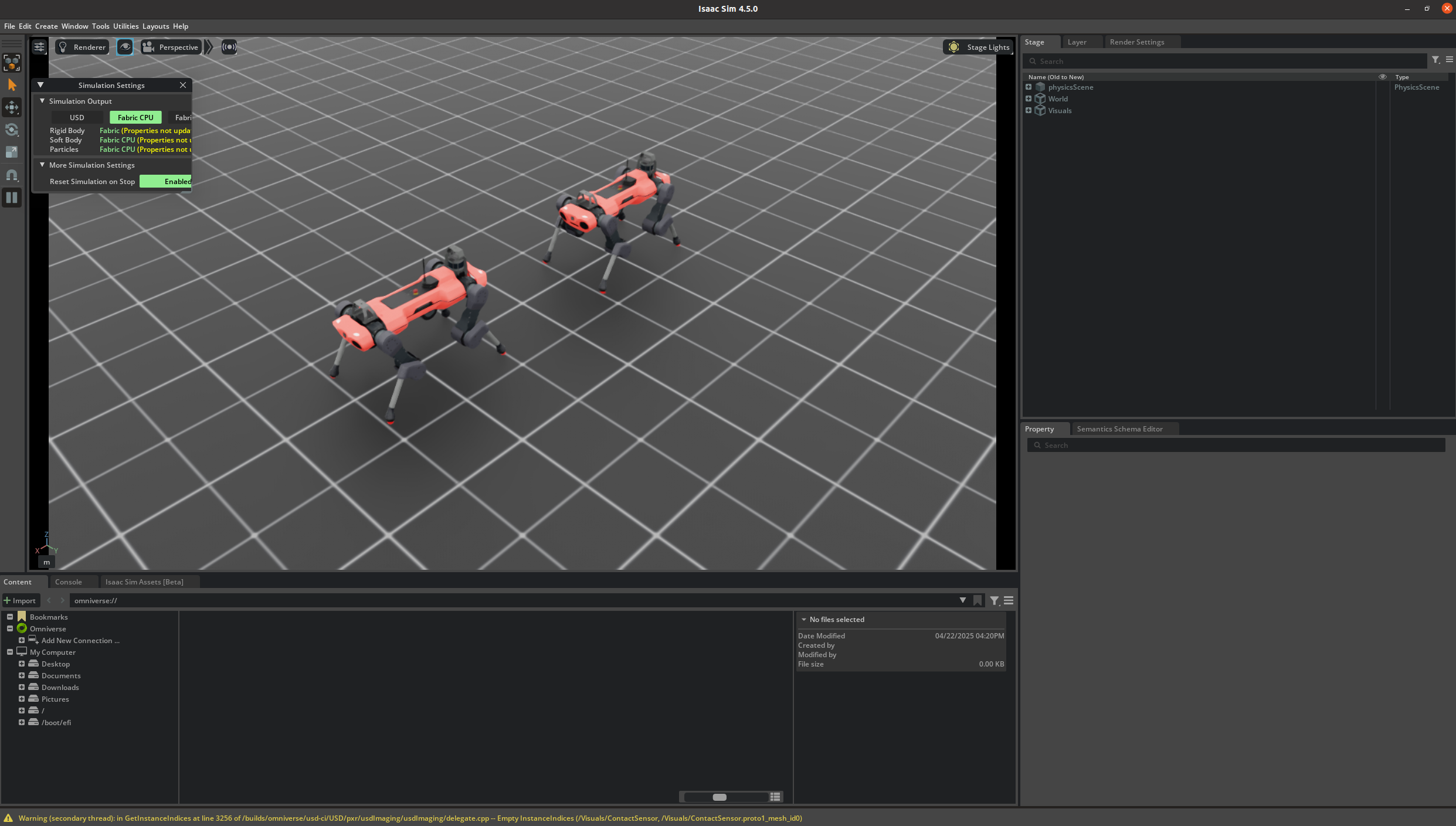Image resolution: width=1456 pixels, height=826 pixels.
Task: Click the Import button
Action: tap(21, 601)
